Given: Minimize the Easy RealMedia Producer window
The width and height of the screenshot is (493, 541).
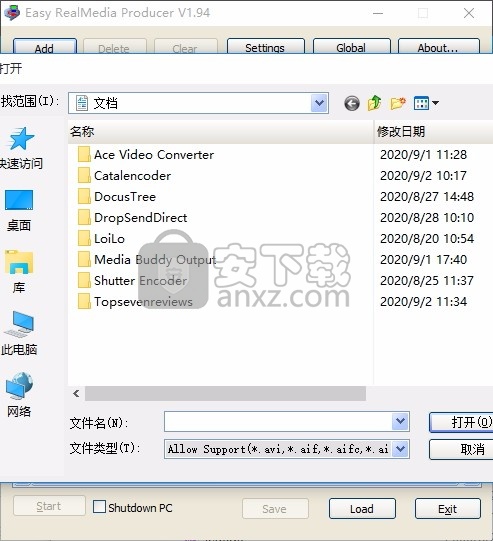Looking at the screenshot, I should (378, 13).
